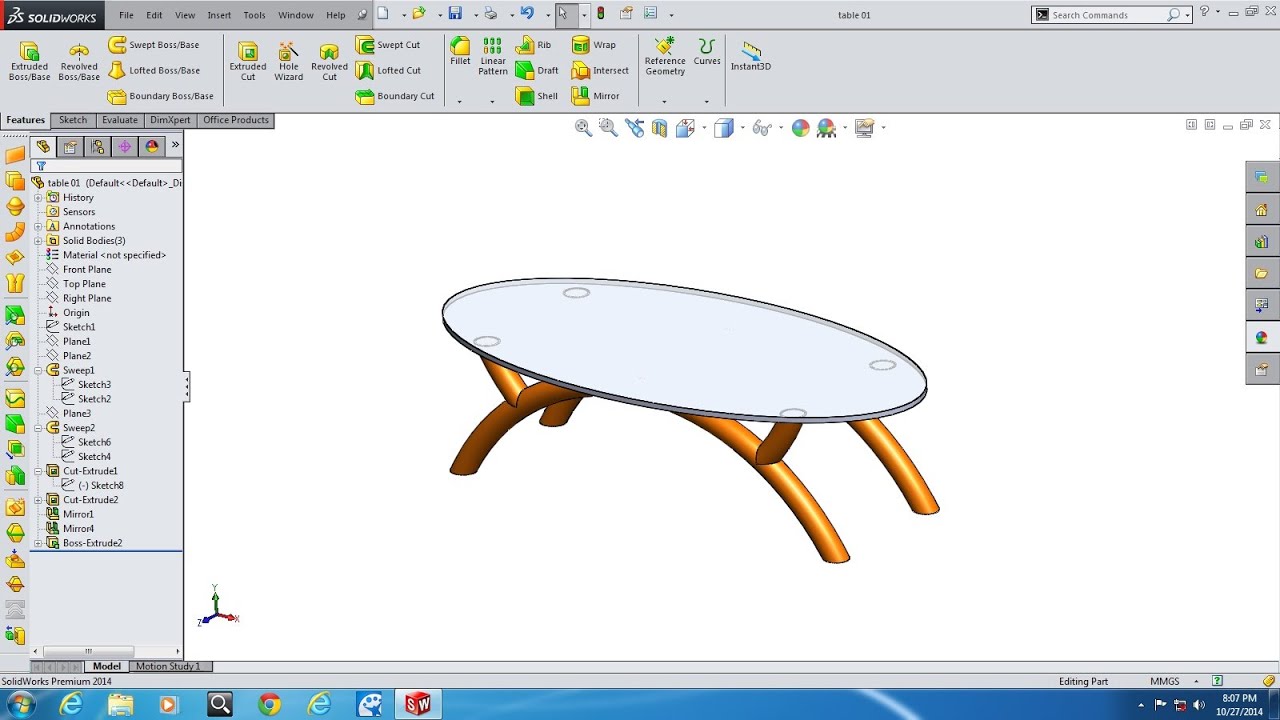The width and height of the screenshot is (1280, 720).
Task: Open the Office Products tab
Action: click(236, 120)
